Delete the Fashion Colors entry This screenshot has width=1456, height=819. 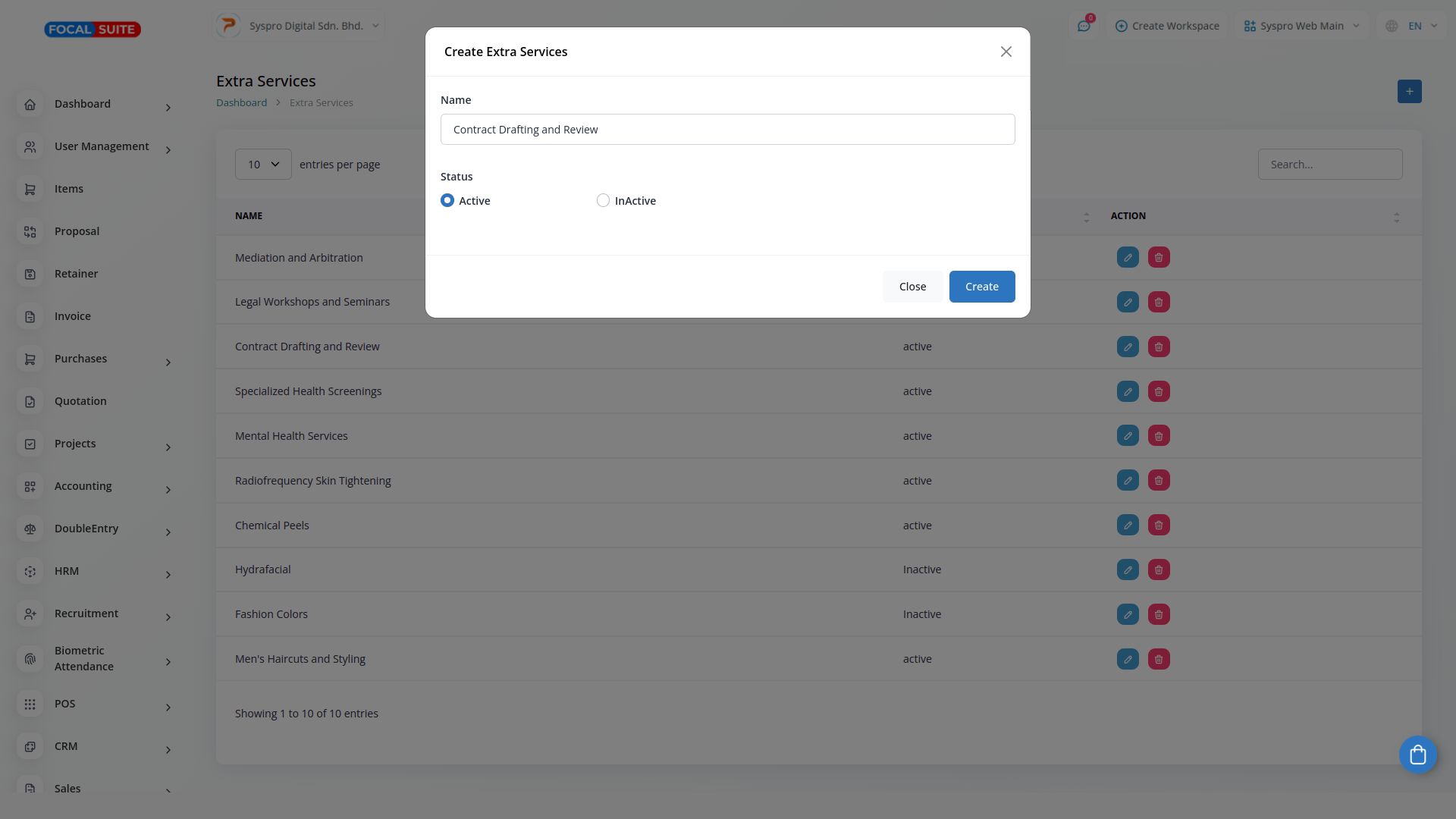pos(1159,615)
